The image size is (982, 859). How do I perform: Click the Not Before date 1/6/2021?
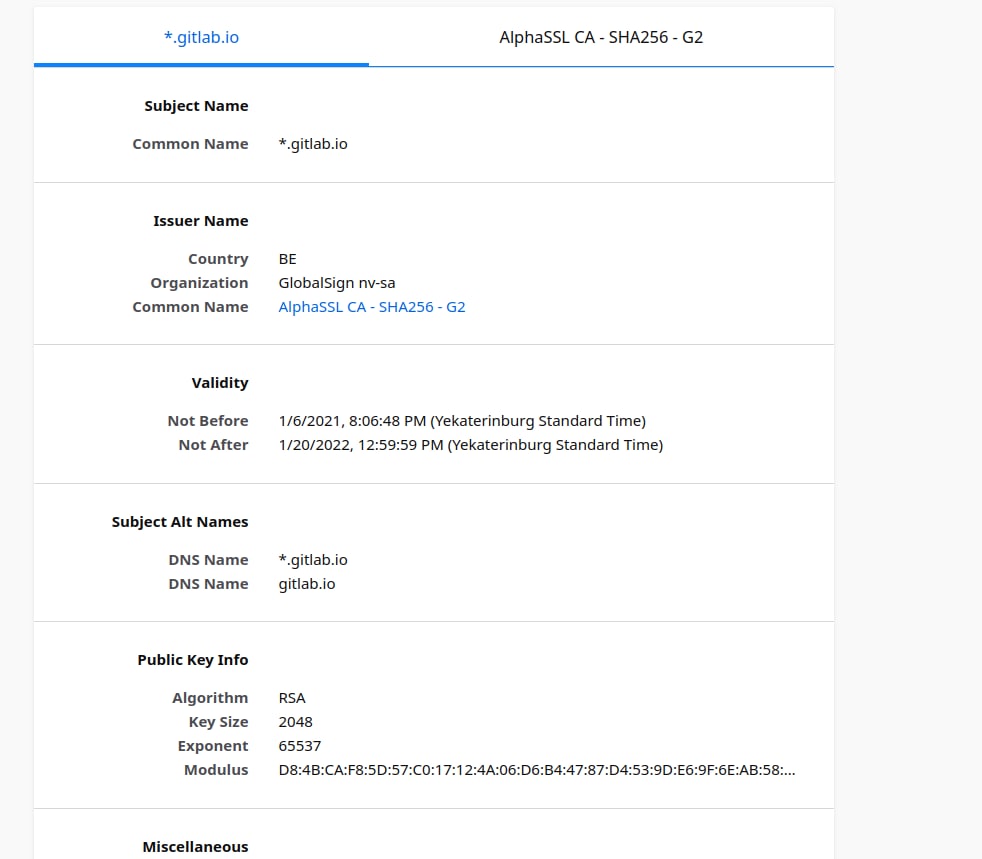coord(462,421)
